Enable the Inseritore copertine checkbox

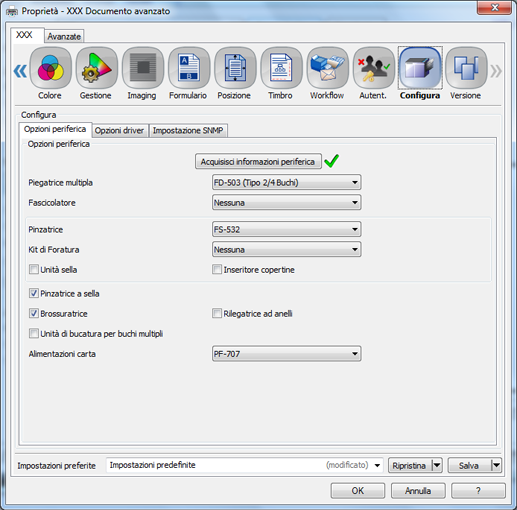pos(217,269)
